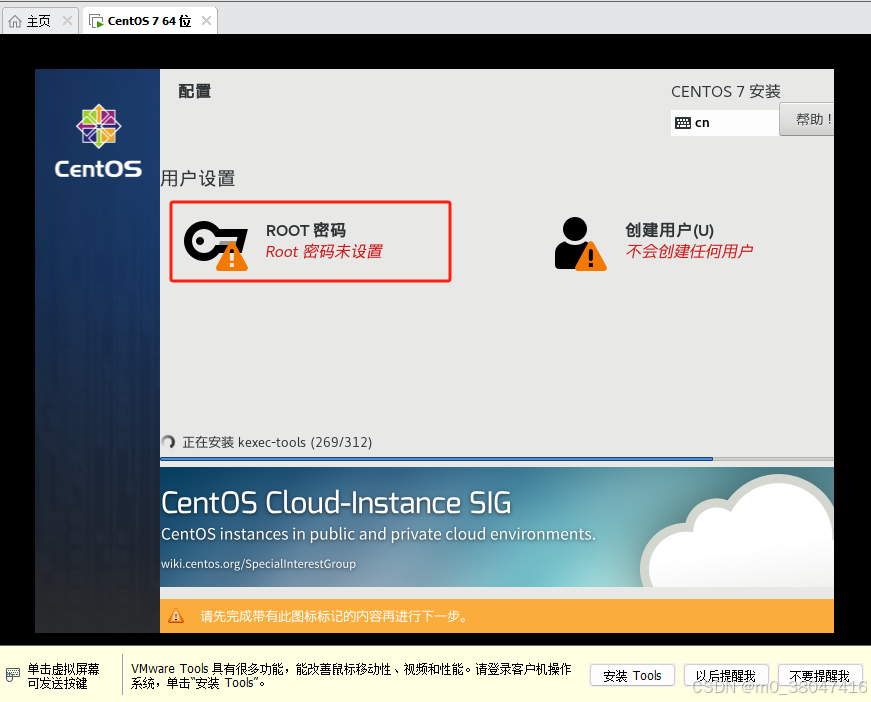Click the 用户设置 section heading
This screenshot has width=871, height=702.
click(x=198, y=179)
